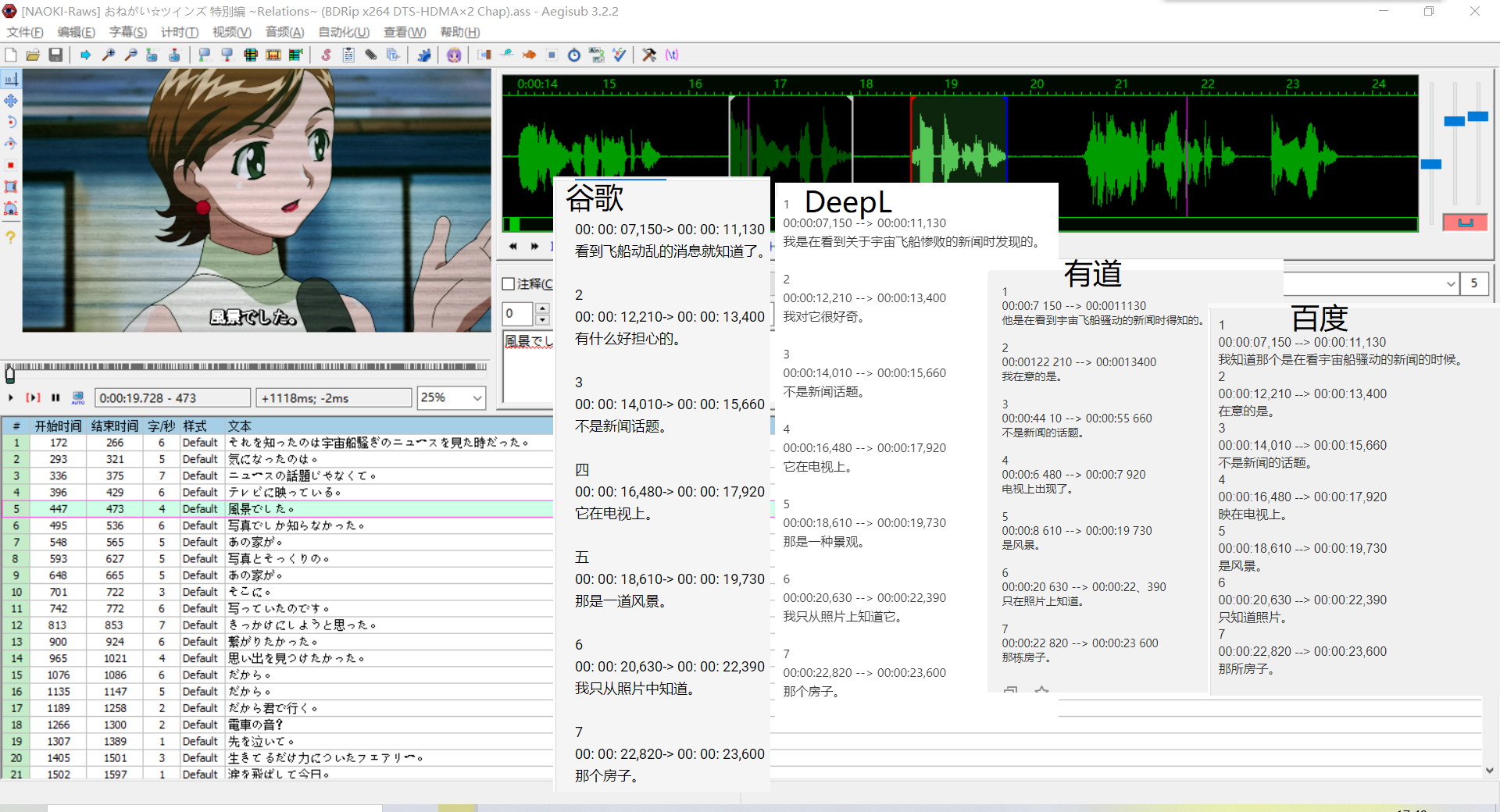Zoom in the video with magnifier plus
This screenshot has height=812, width=1500.
coord(109,55)
